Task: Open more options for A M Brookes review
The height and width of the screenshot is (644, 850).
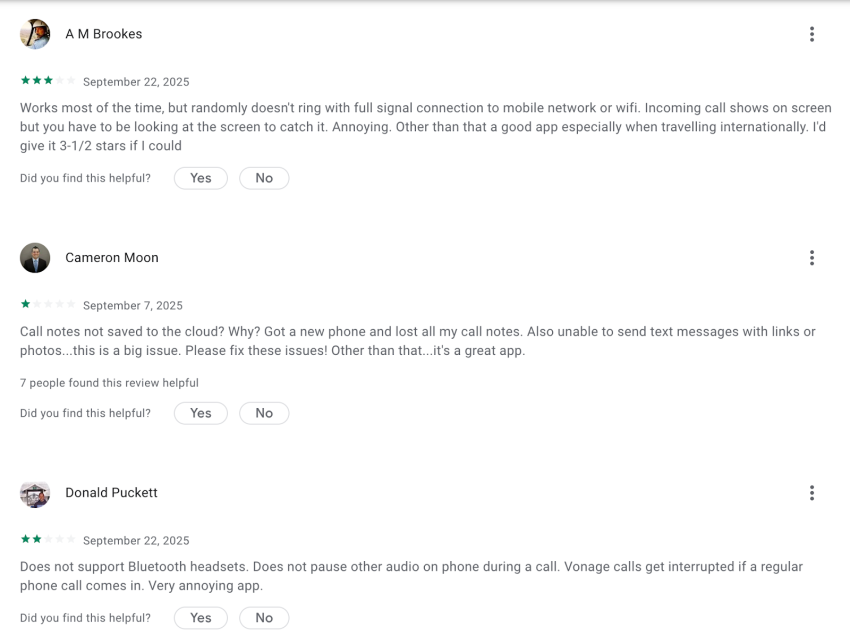Action: click(811, 34)
